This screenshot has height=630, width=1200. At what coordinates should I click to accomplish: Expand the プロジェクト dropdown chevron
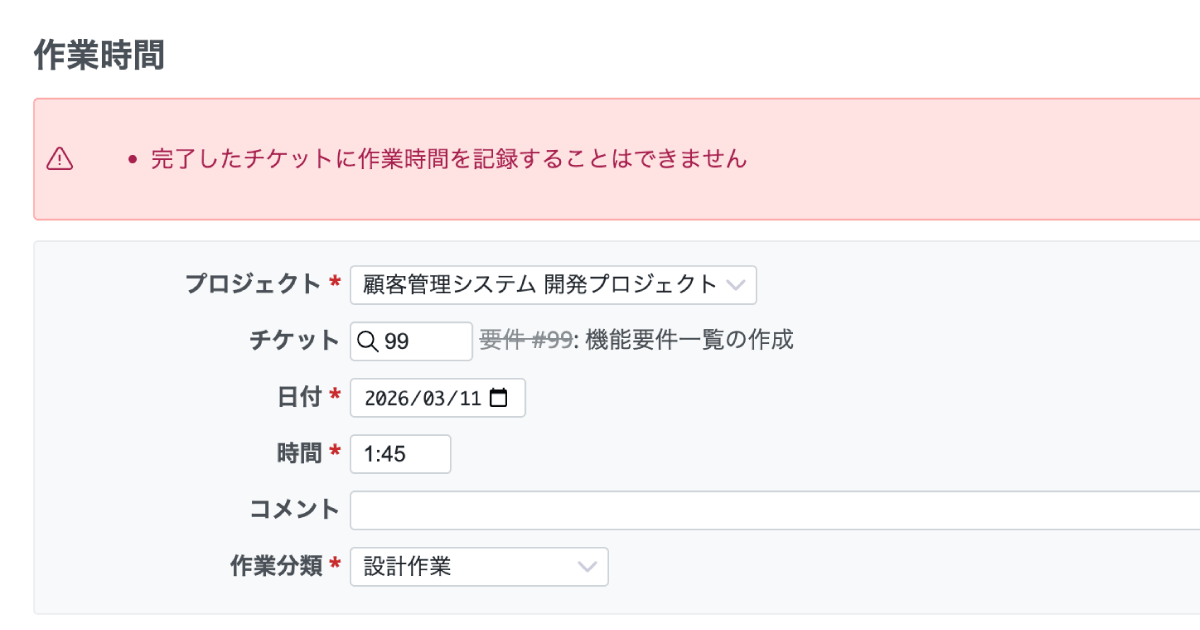[x=736, y=284]
